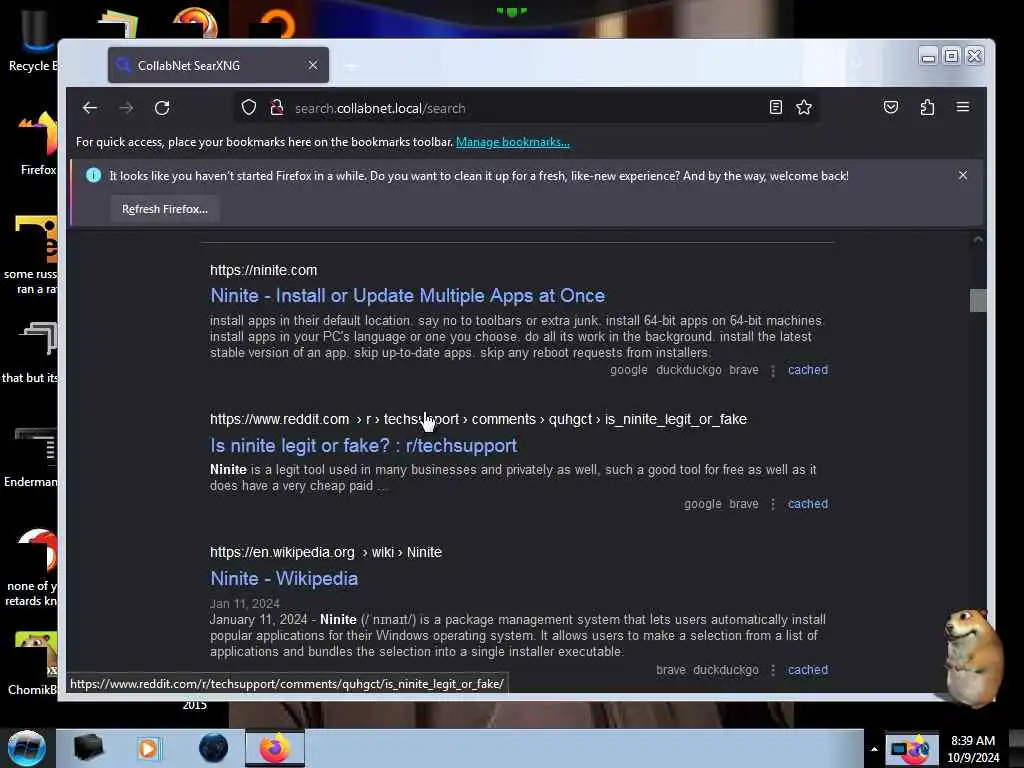1024x768 pixels.
Task: Click the Refresh Firefox button
Action: tap(165, 209)
